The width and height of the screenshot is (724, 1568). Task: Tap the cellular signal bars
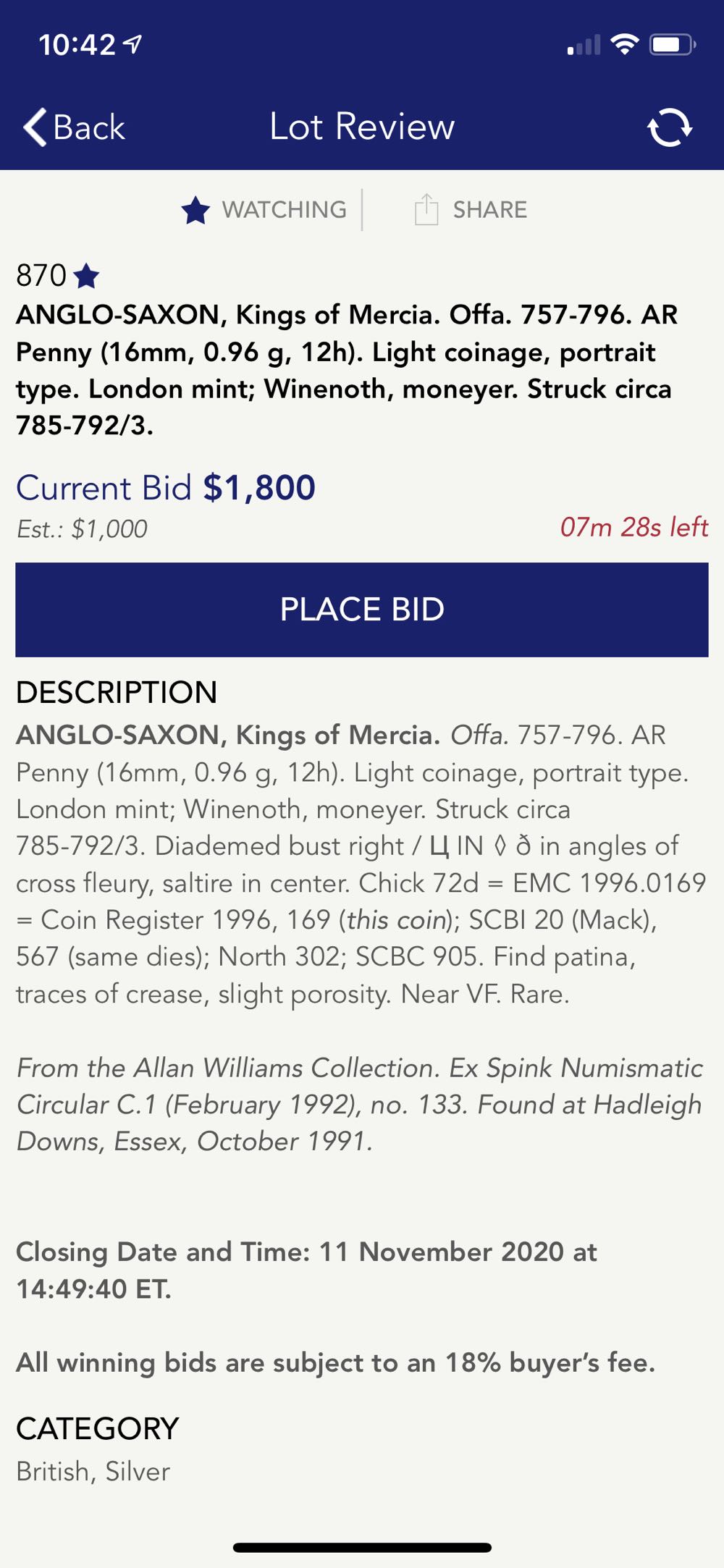coord(584,46)
